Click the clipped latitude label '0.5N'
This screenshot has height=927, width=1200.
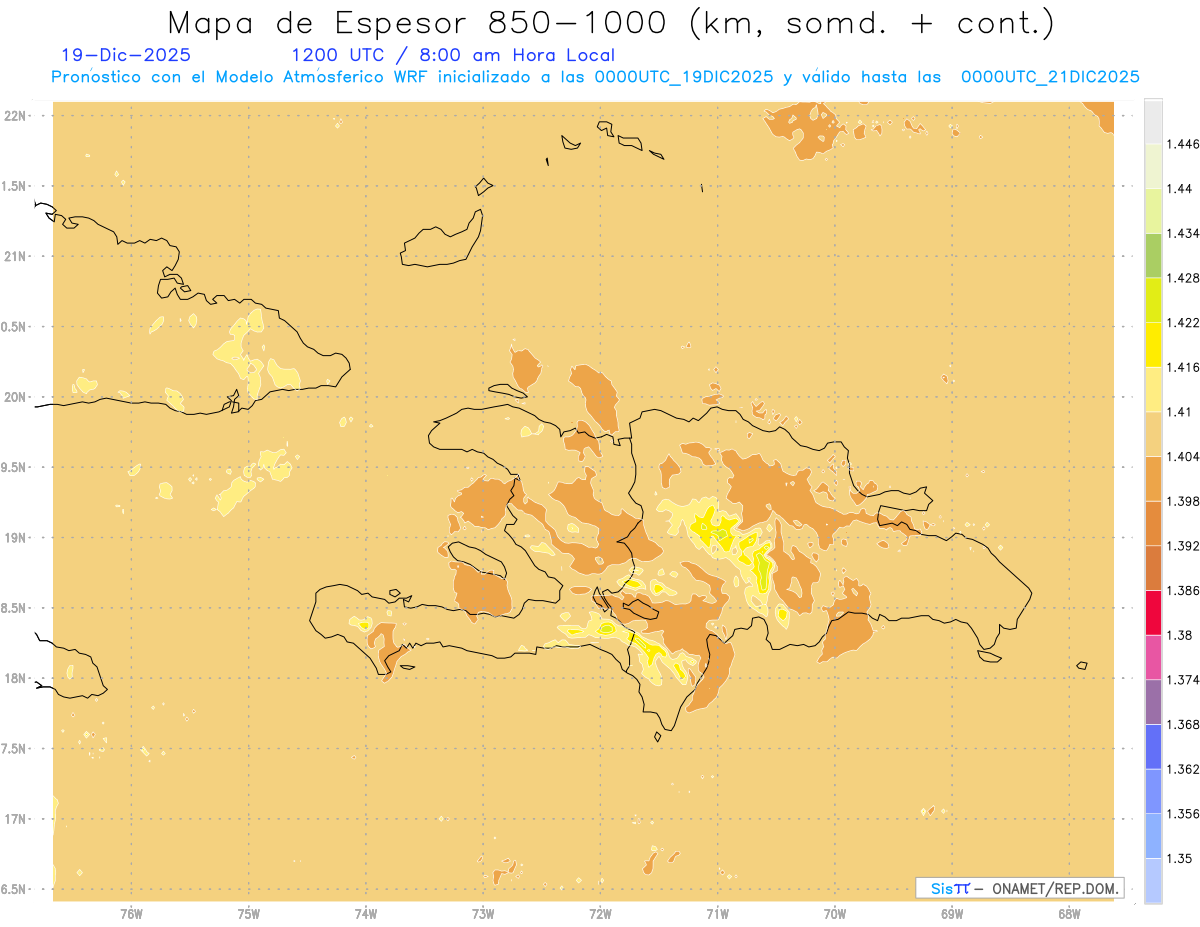pos(14,327)
